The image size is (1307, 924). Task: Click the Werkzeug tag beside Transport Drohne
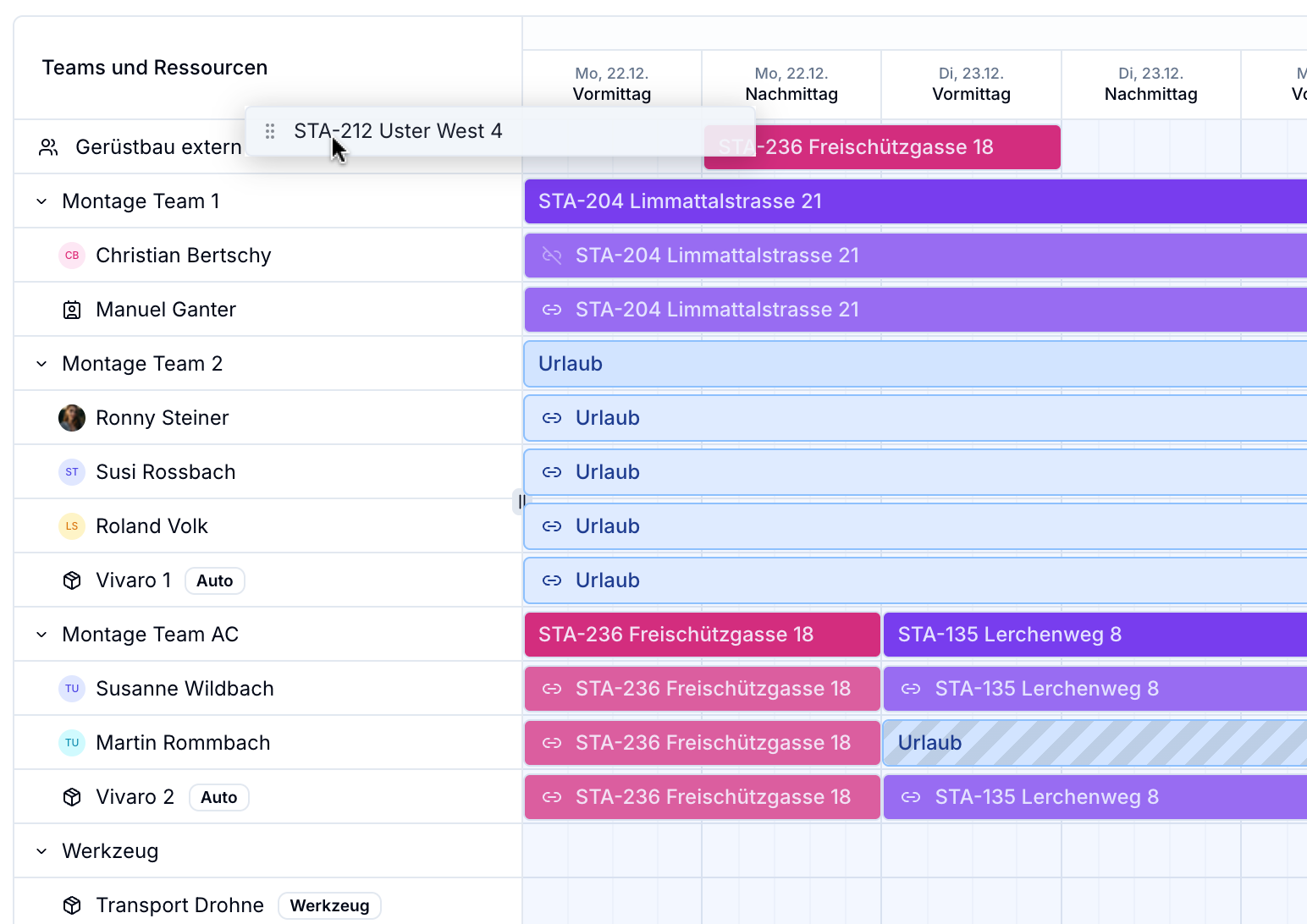tap(329, 905)
